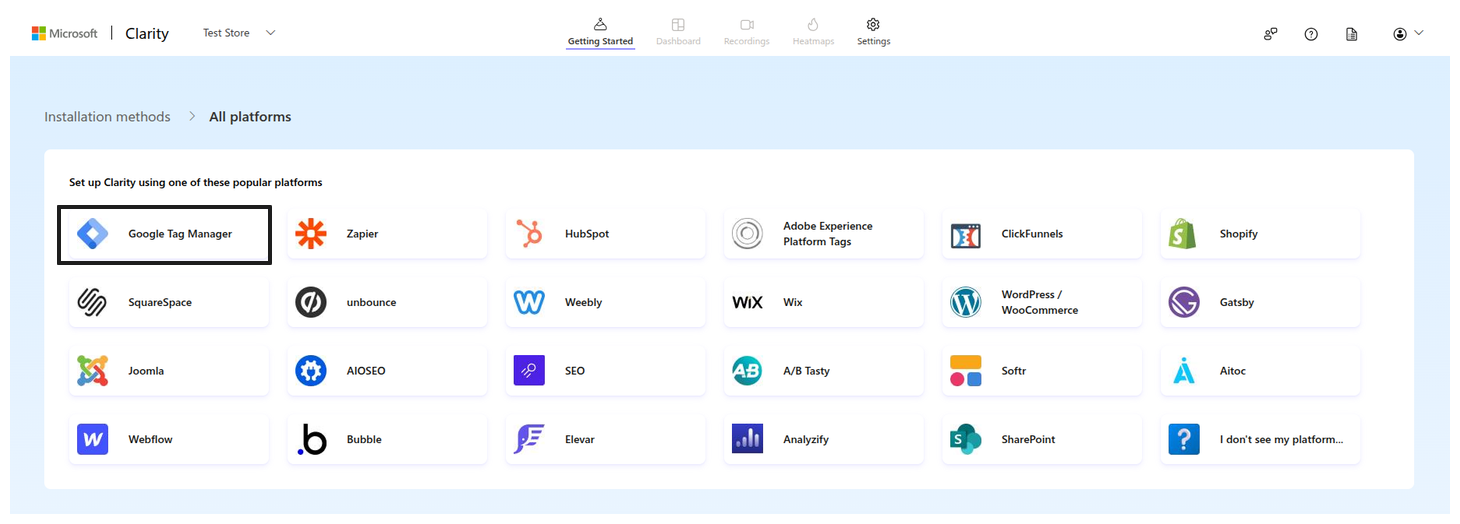Open the Settings tab
The width and height of the screenshot is (1460, 524).
pyautogui.click(x=873, y=32)
